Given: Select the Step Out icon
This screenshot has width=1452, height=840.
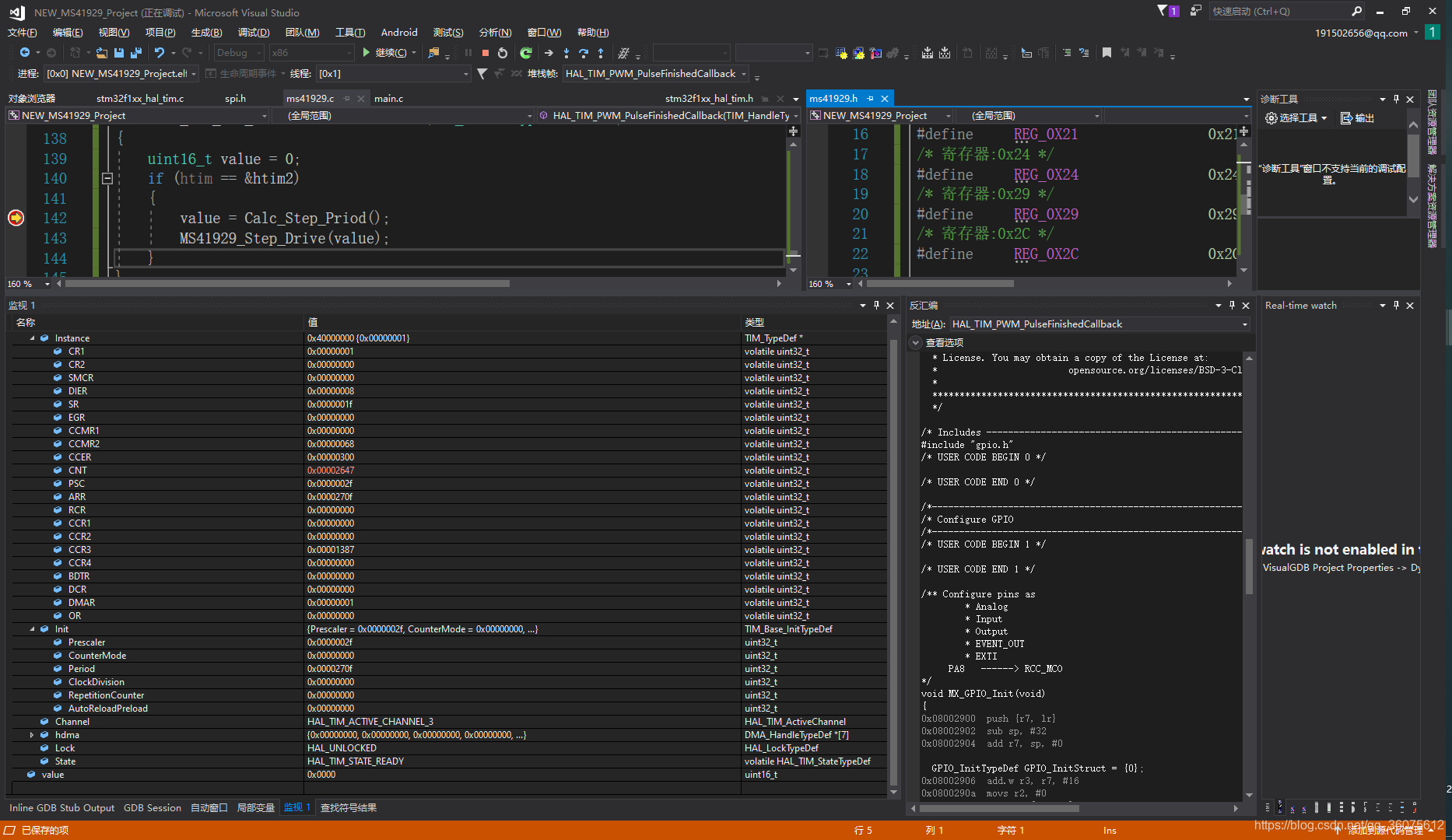Looking at the screenshot, I should (601, 52).
